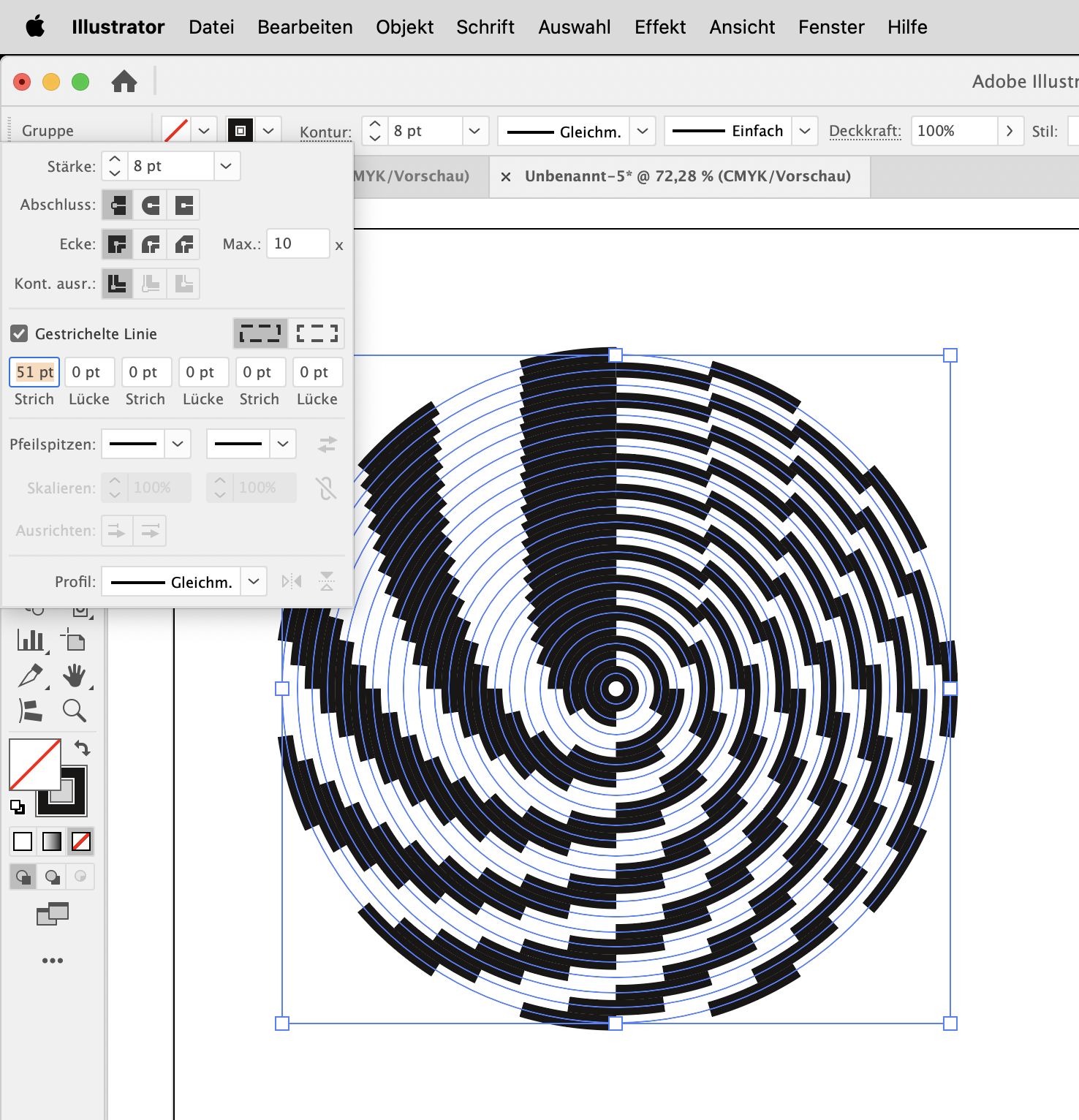Image resolution: width=1079 pixels, height=1120 pixels.
Task: Open the Stärke value dropdown
Action: [x=226, y=166]
